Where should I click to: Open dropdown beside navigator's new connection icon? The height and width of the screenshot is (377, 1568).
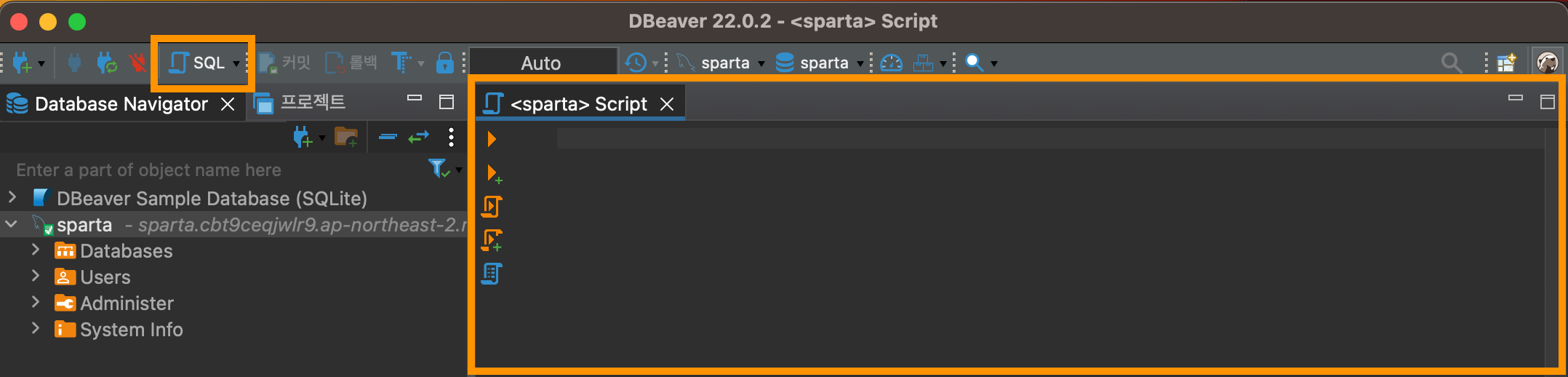pyautogui.click(x=322, y=138)
